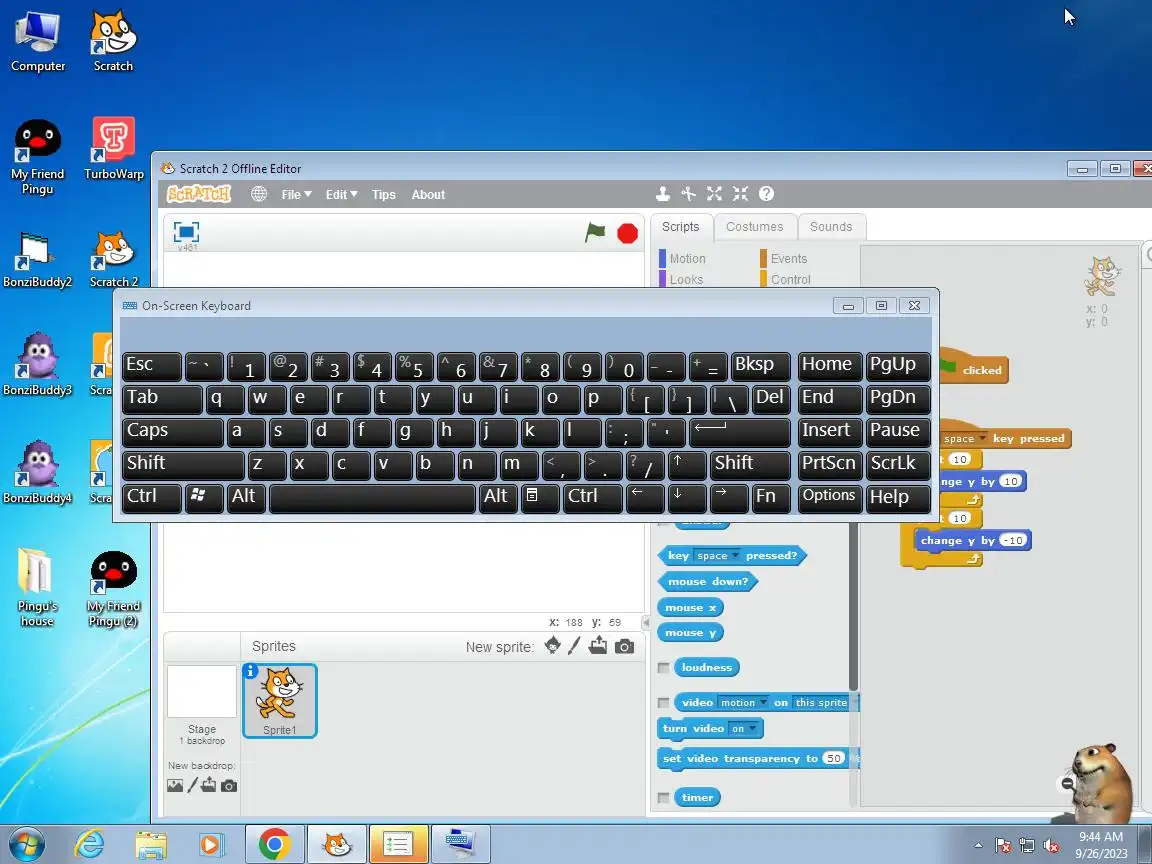Viewport: 1152px width, 864px height.
Task: Toggle Caps key on On-Screen Keyboard
Action: [173, 431]
